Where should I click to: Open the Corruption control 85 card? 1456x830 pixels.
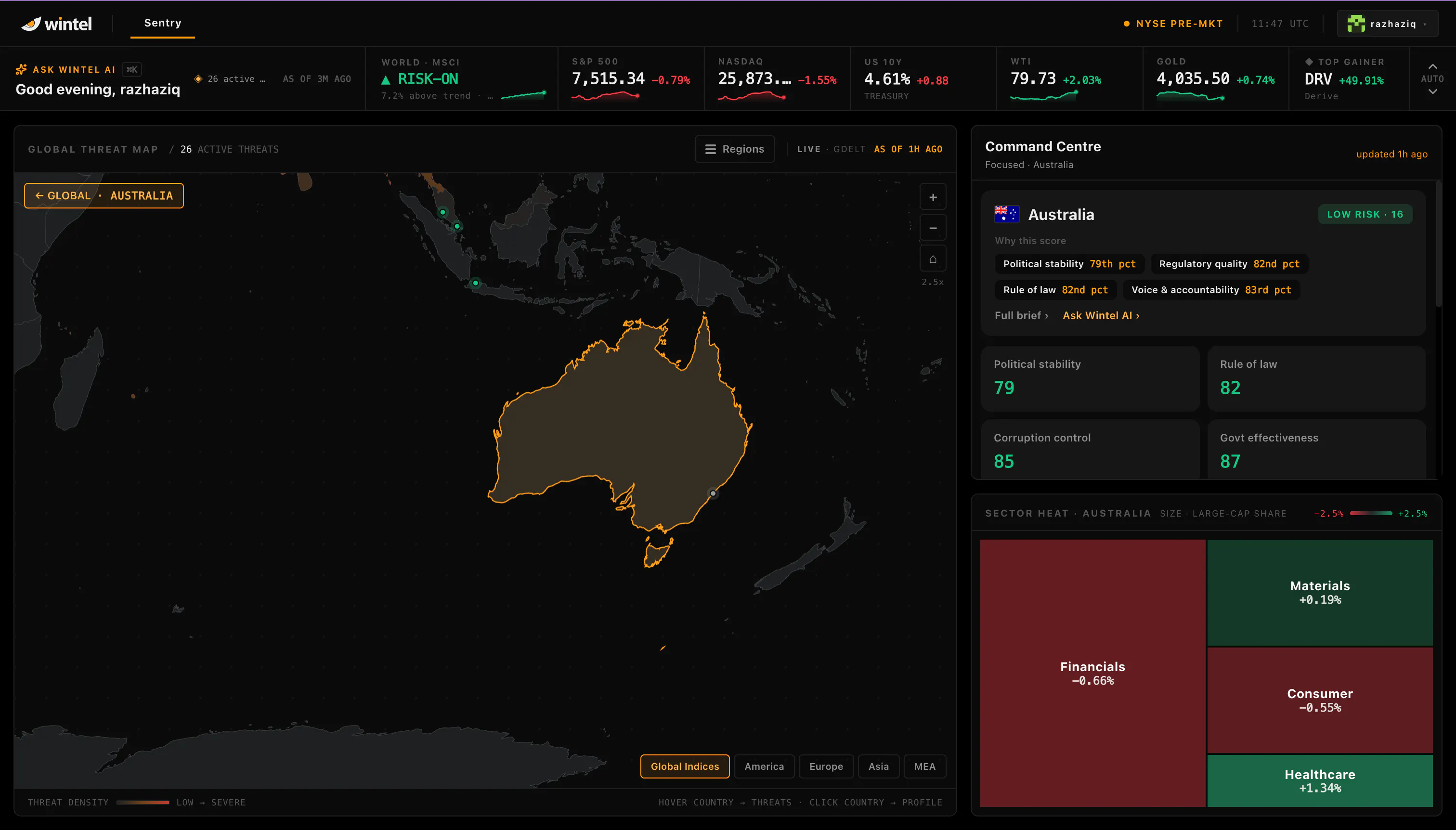click(x=1090, y=450)
